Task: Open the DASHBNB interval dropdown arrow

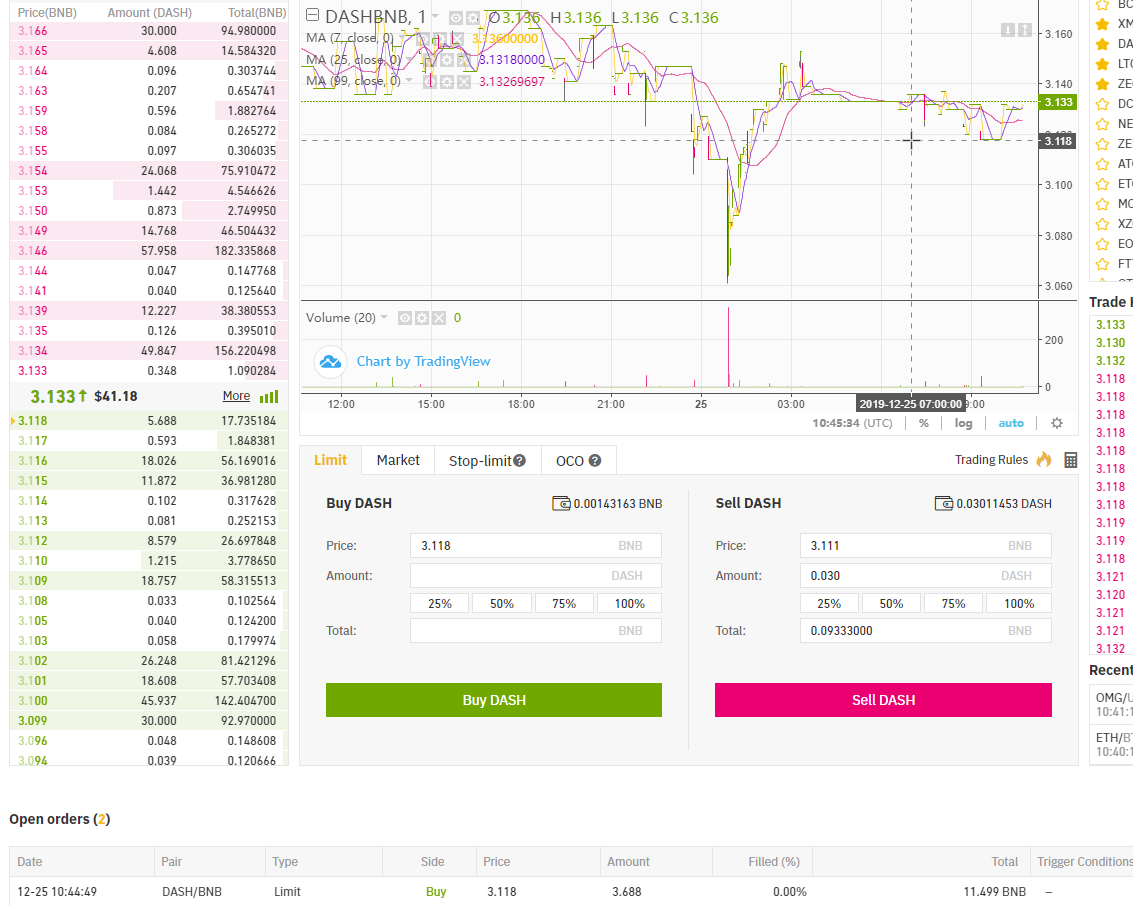Action: (434, 17)
